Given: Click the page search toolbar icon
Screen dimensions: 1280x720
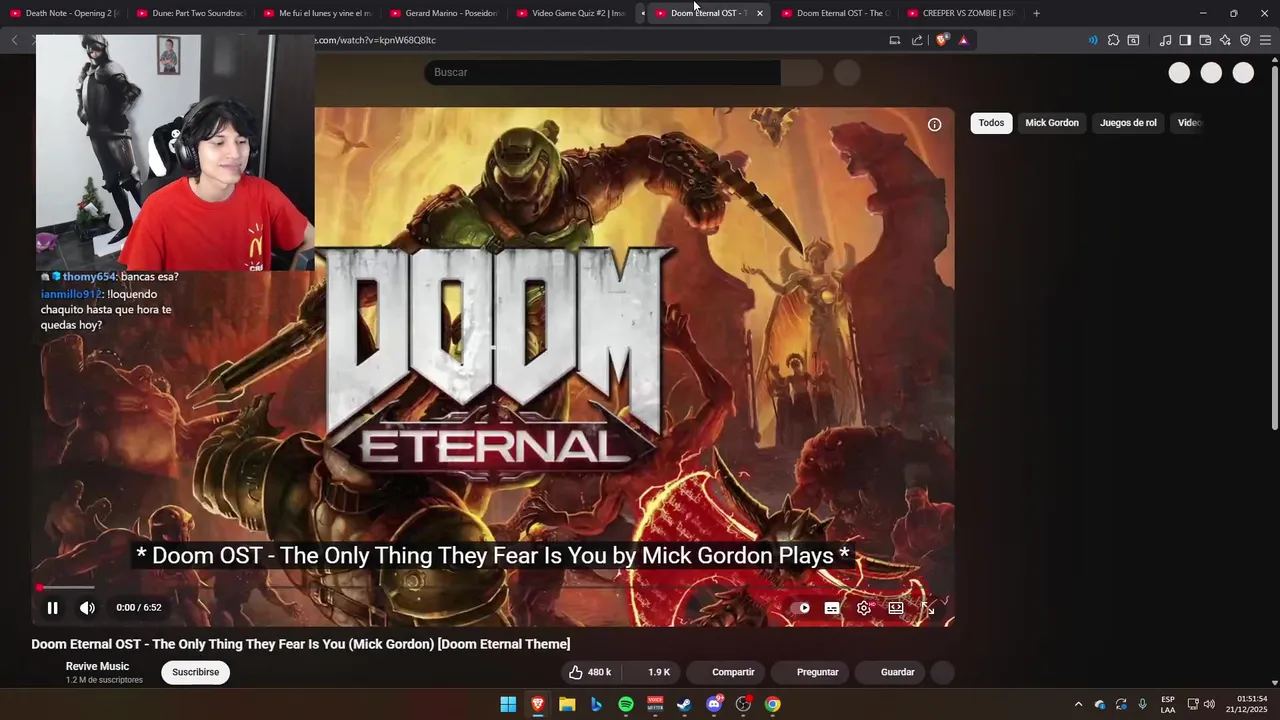Looking at the screenshot, I should pyautogui.click(x=1133, y=40).
